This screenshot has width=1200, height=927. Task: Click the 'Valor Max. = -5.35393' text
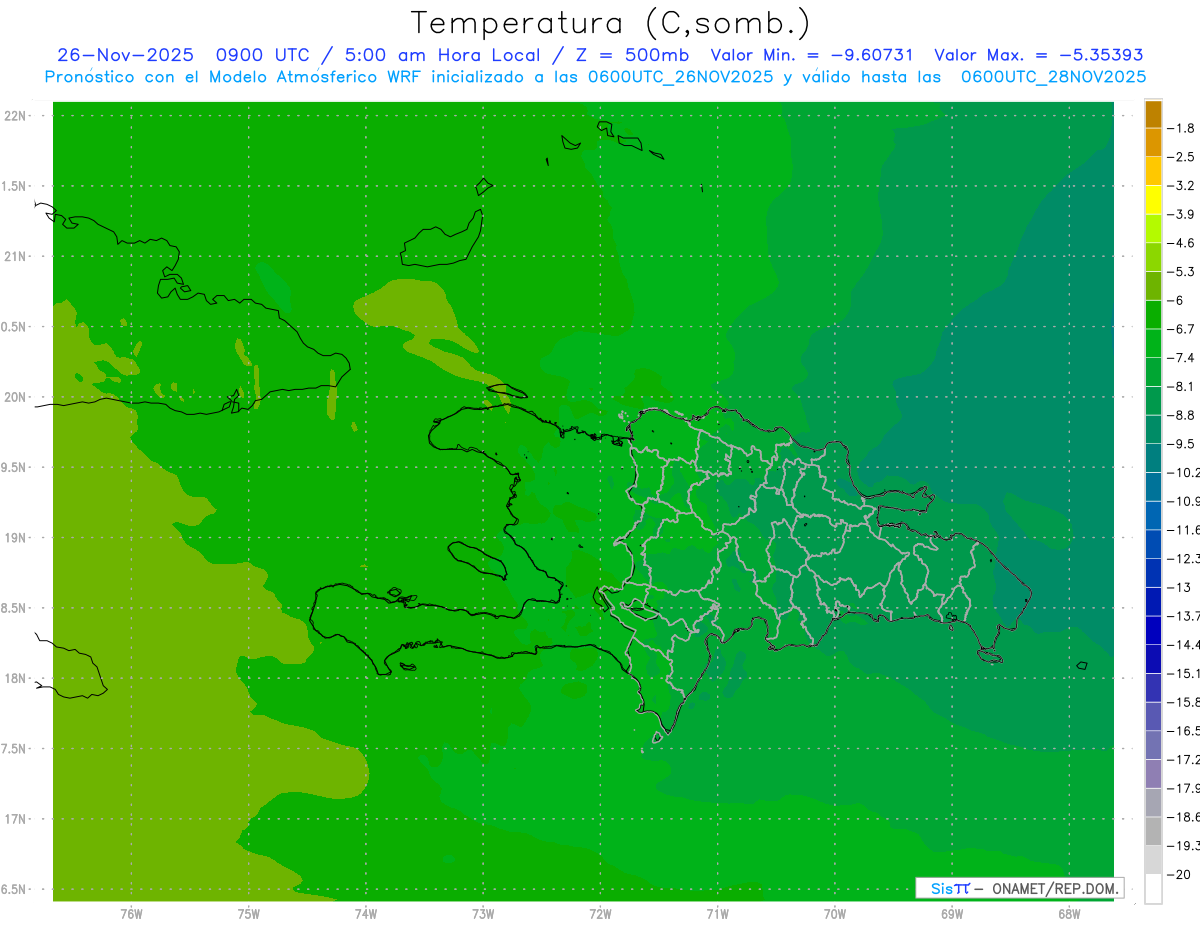pos(1038,55)
